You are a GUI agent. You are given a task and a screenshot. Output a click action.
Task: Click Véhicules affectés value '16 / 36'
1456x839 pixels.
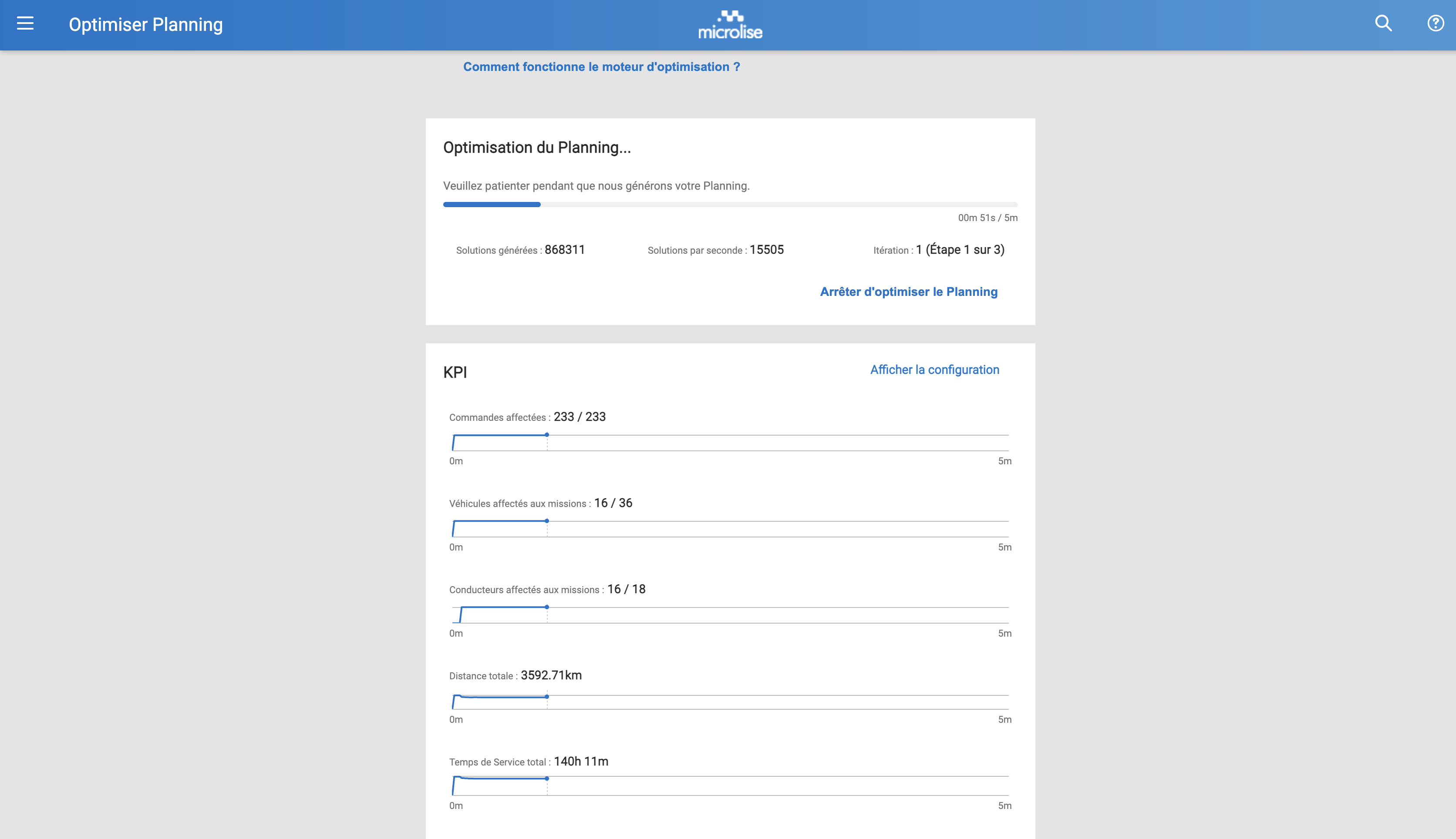tap(613, 503)
